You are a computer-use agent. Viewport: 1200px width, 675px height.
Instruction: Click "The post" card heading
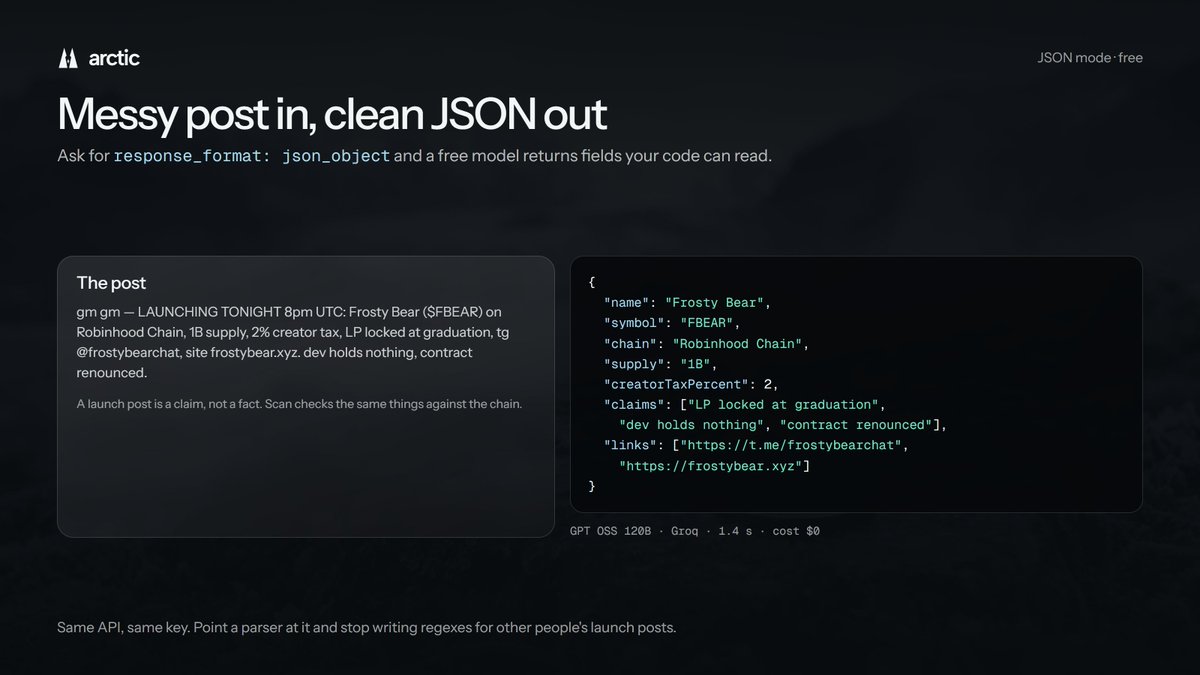click(x=111, y=283)
